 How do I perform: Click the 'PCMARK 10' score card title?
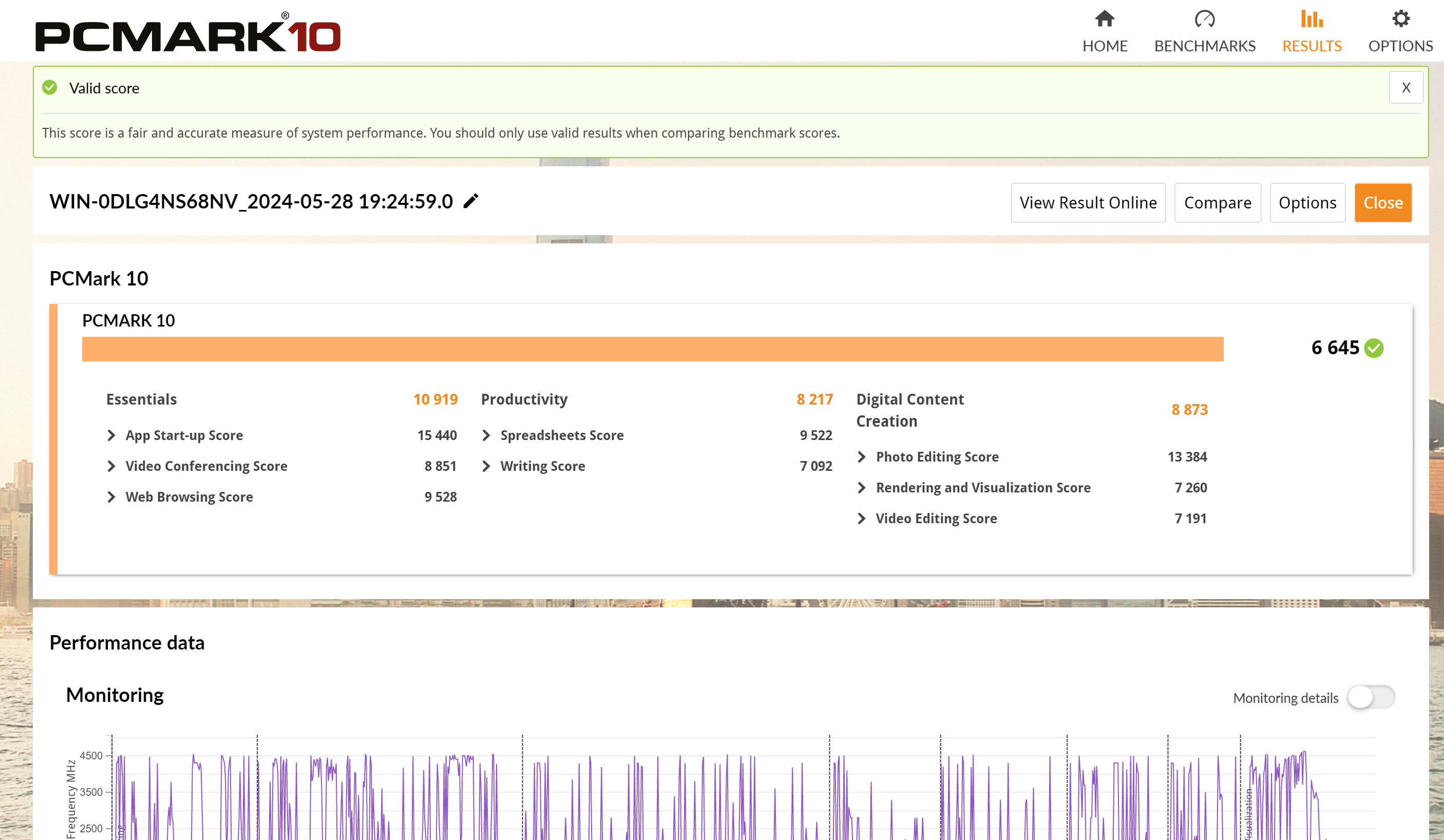(128, 320)
